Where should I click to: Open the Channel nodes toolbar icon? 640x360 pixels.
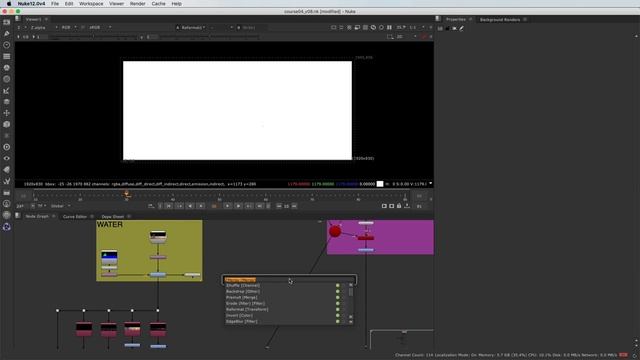[x=7, y=56]
